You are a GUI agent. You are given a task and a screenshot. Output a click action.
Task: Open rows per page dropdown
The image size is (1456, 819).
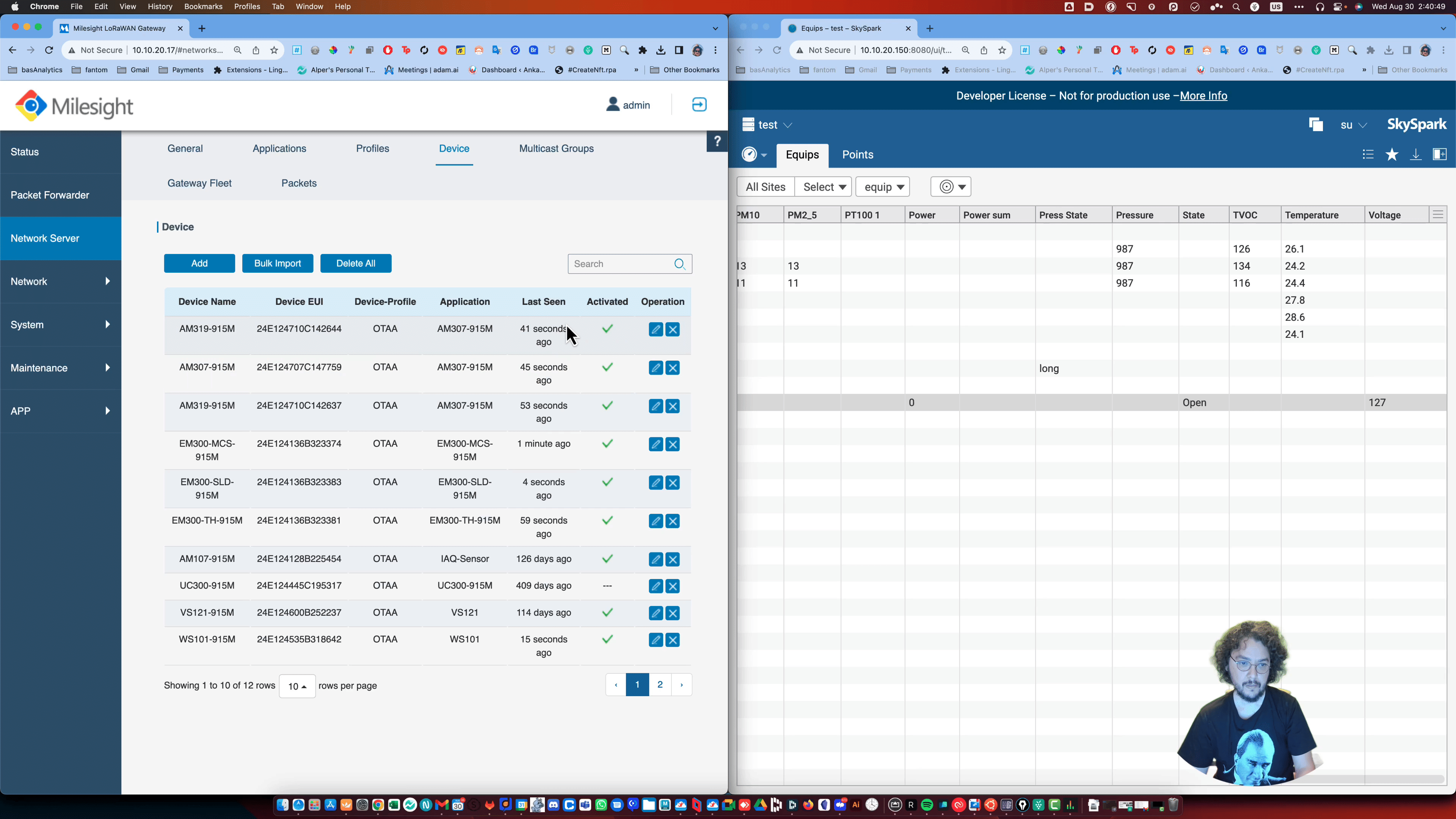(297, 686)
